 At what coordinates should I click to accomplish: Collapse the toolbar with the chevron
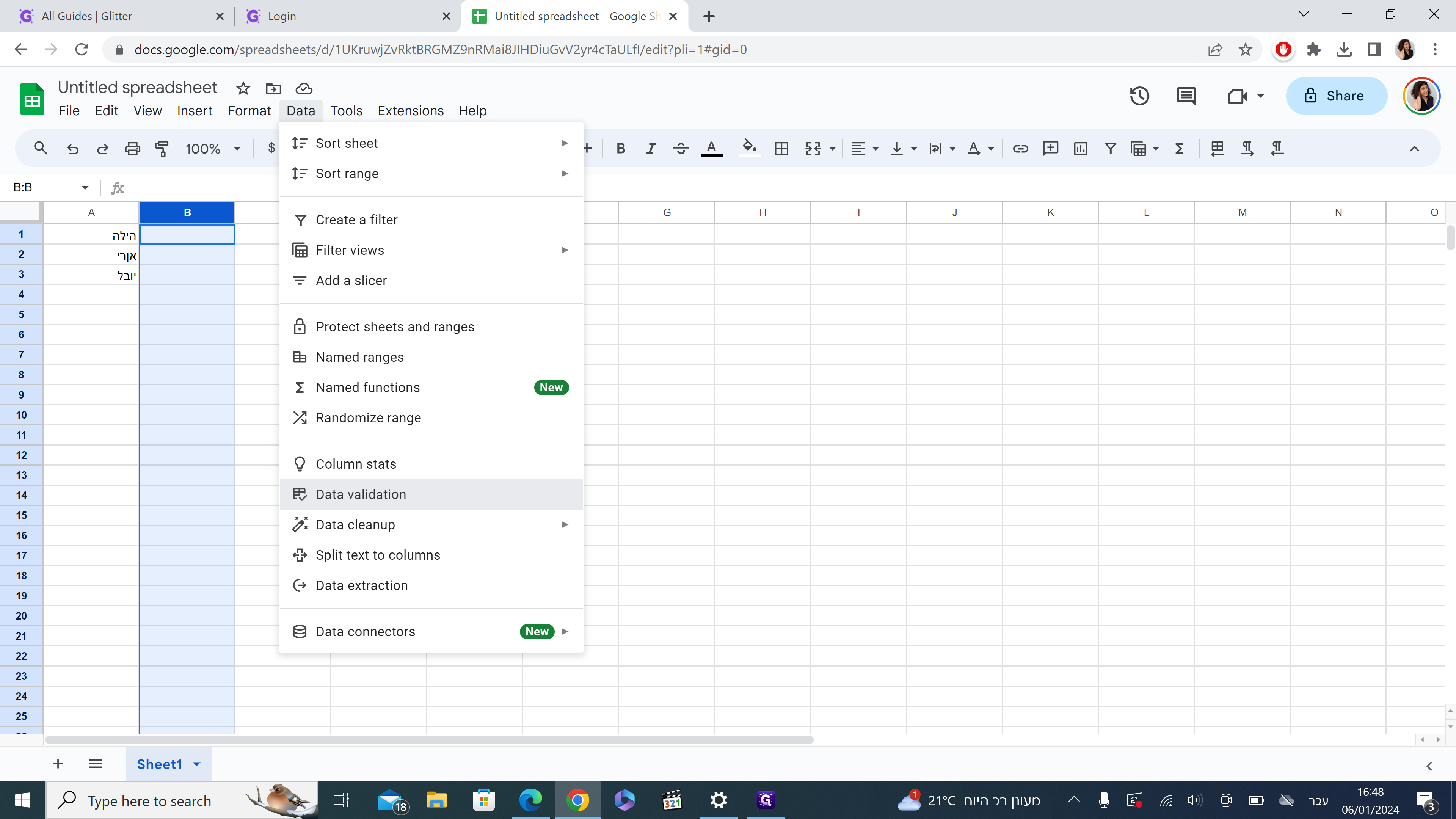pyautogui.click(x=1414, y=149)
